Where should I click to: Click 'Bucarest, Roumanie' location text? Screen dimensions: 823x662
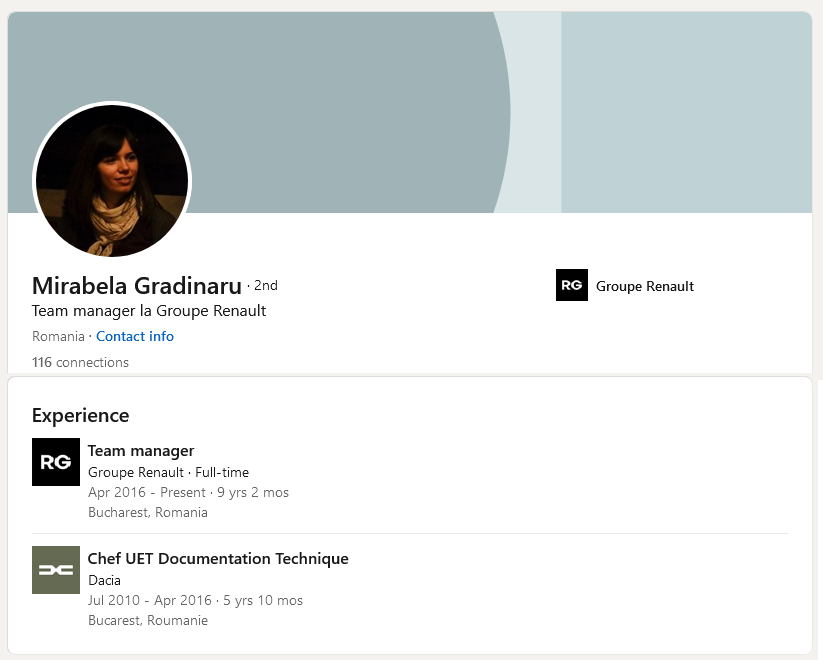point(148,620)
